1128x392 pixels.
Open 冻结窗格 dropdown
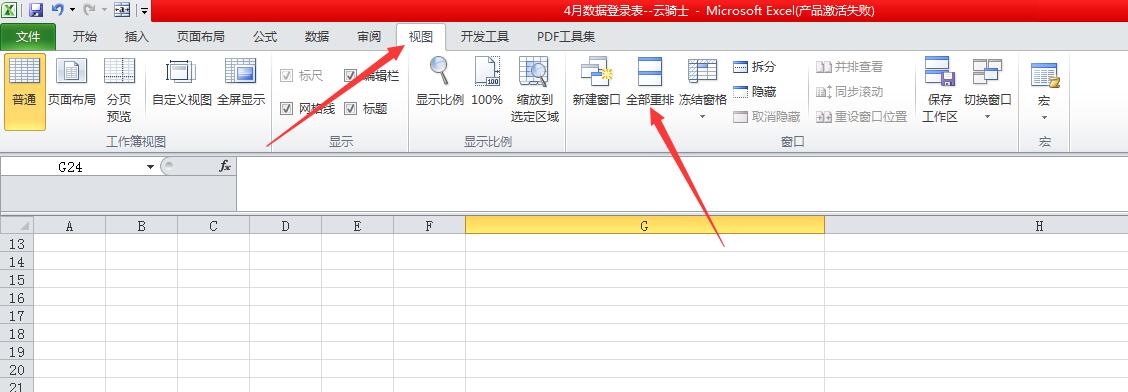tap(703, 89)
